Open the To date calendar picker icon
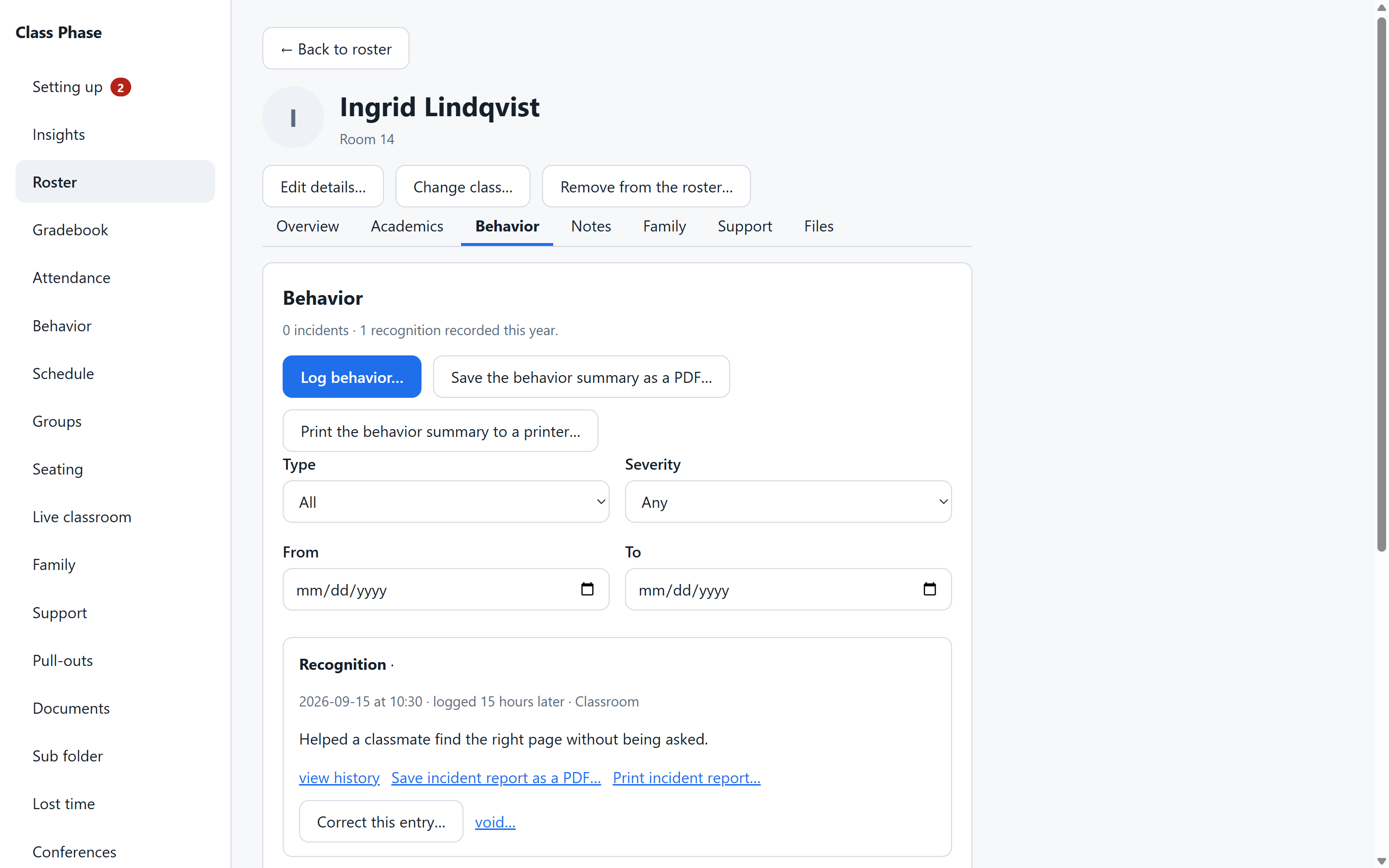The width and height of the screenshot is (1389, 868). (929, 589)
